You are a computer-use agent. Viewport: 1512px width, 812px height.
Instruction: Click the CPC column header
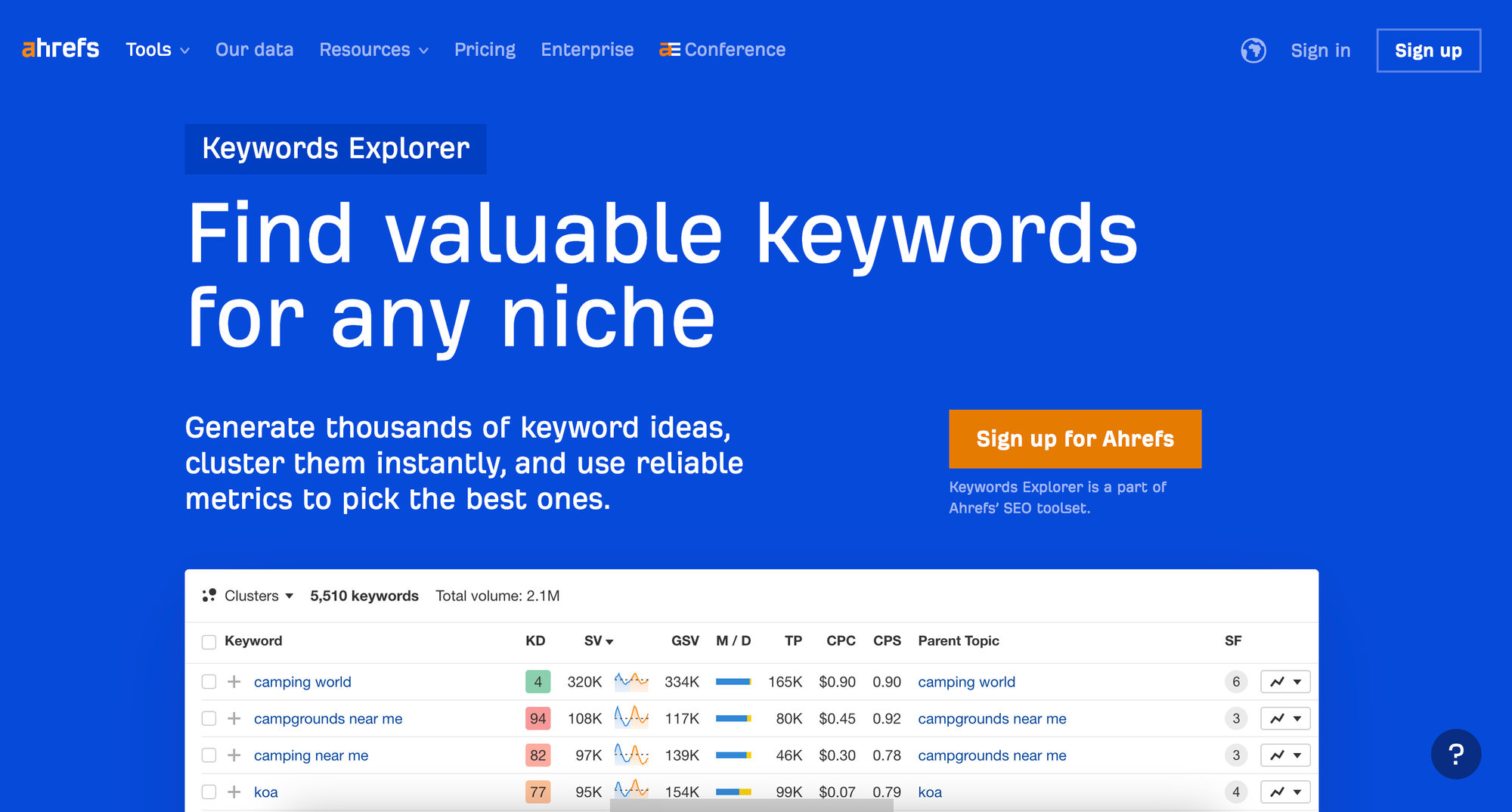point(841,641)
